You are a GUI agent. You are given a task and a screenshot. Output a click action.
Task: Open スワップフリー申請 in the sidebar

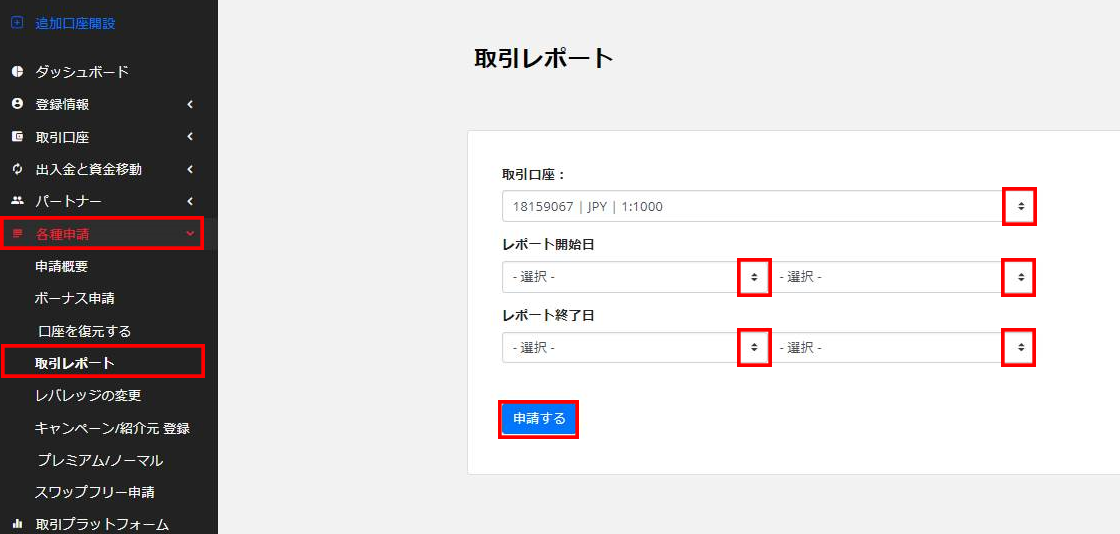click(94, 493)
